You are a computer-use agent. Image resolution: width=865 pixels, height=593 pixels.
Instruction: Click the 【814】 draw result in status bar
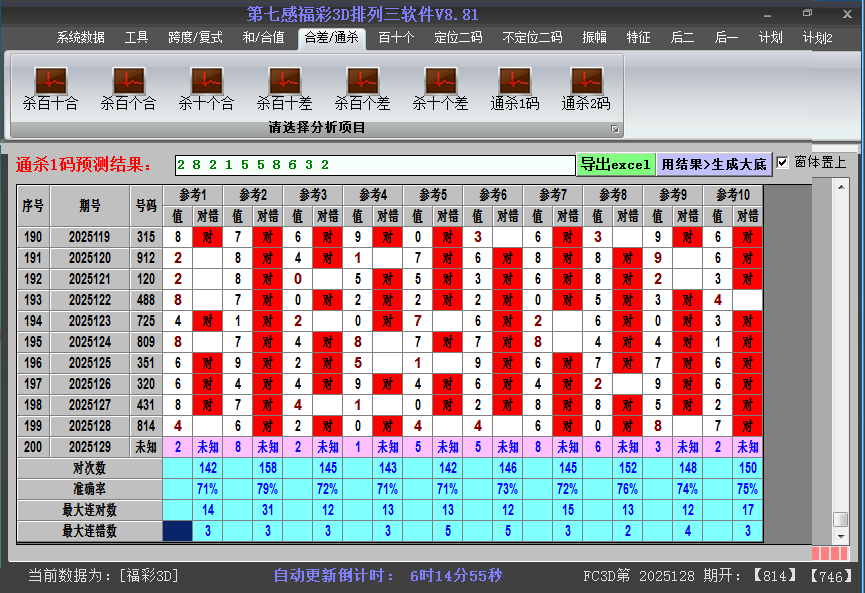[775, 576]
